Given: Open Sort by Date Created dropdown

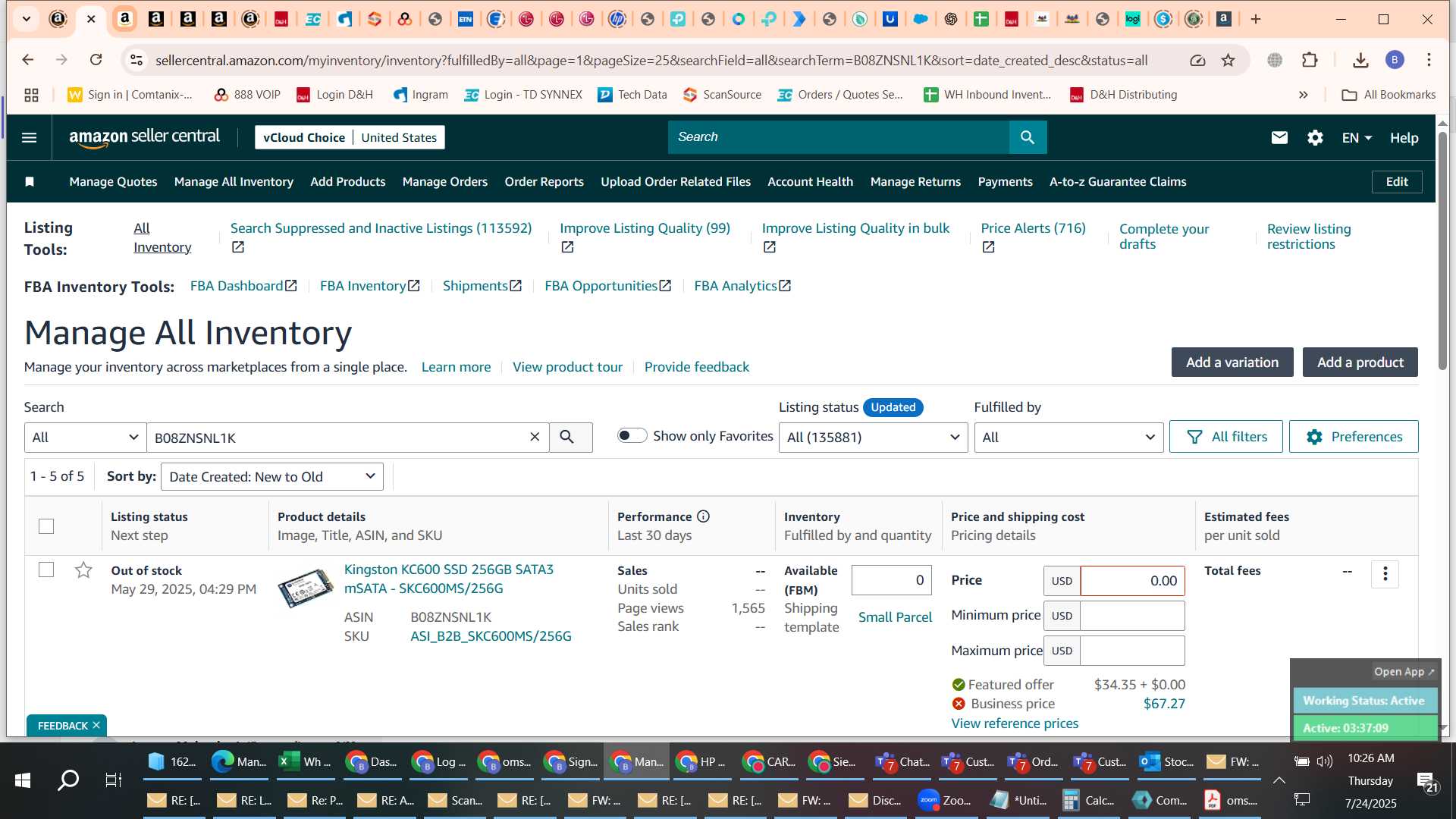Looking at the screenshot, I should coord(271,476).
